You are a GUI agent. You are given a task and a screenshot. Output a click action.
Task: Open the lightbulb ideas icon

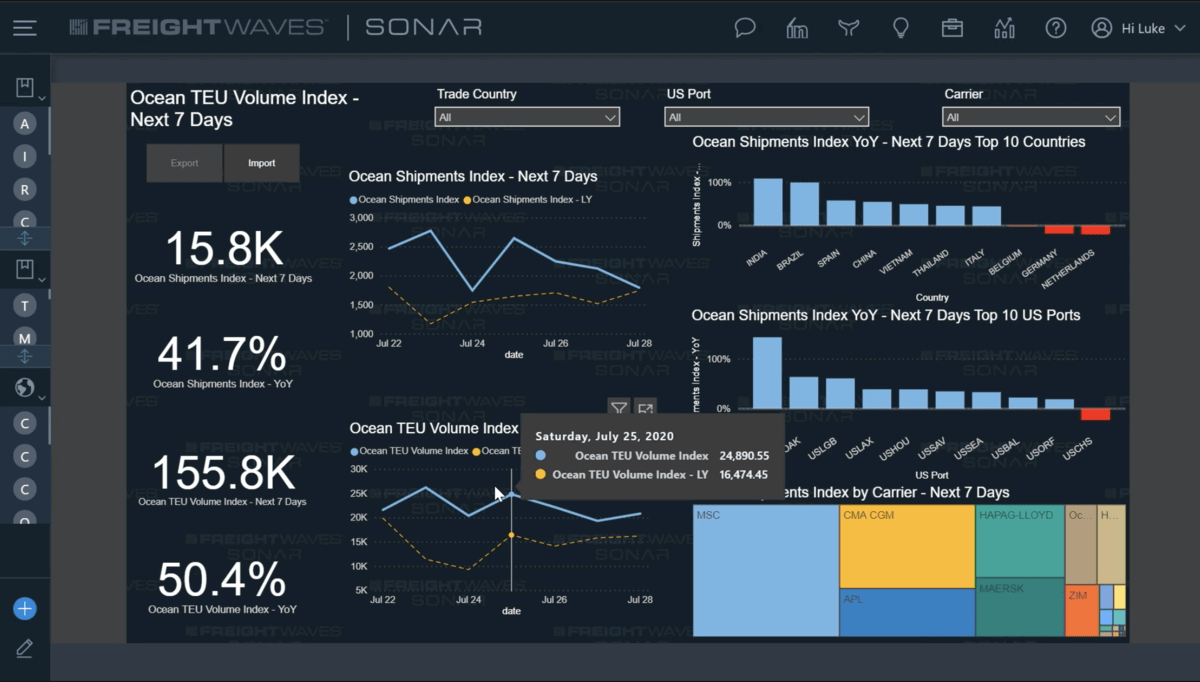(901, 28)
